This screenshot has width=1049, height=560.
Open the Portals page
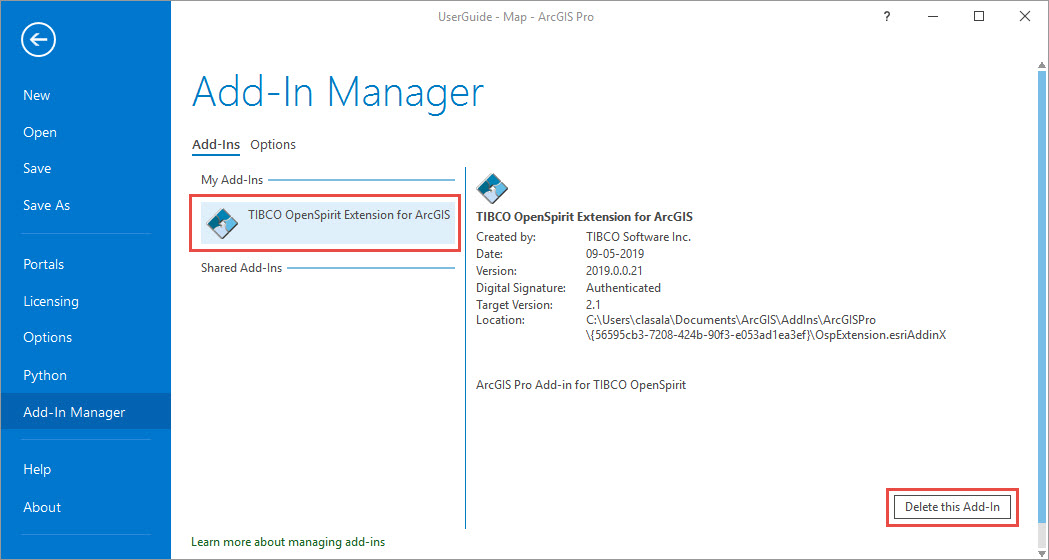(43, 264)
